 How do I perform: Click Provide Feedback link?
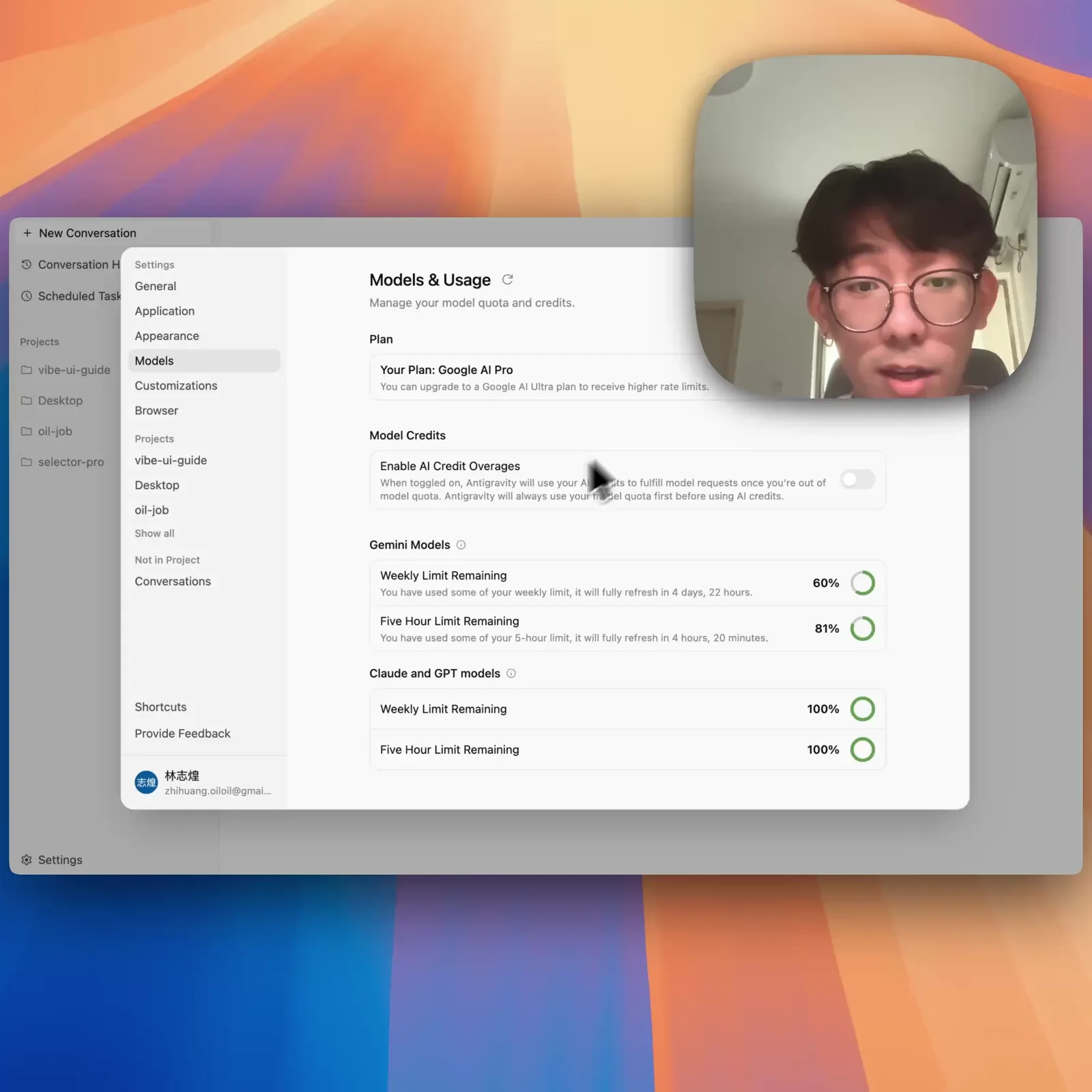click(182, 734)
